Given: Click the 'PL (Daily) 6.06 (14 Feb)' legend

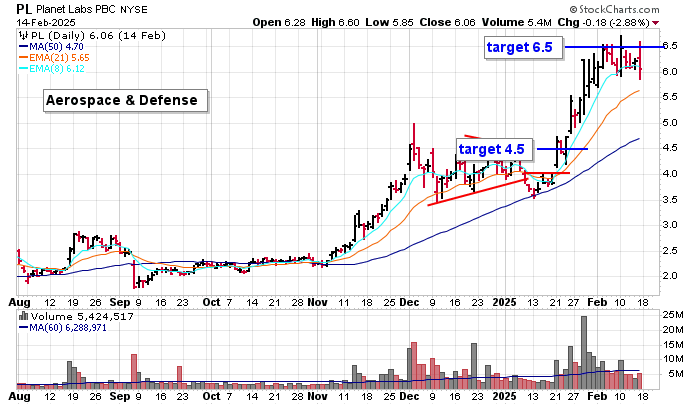Looking at the screenshot, I should coord(98,36).
